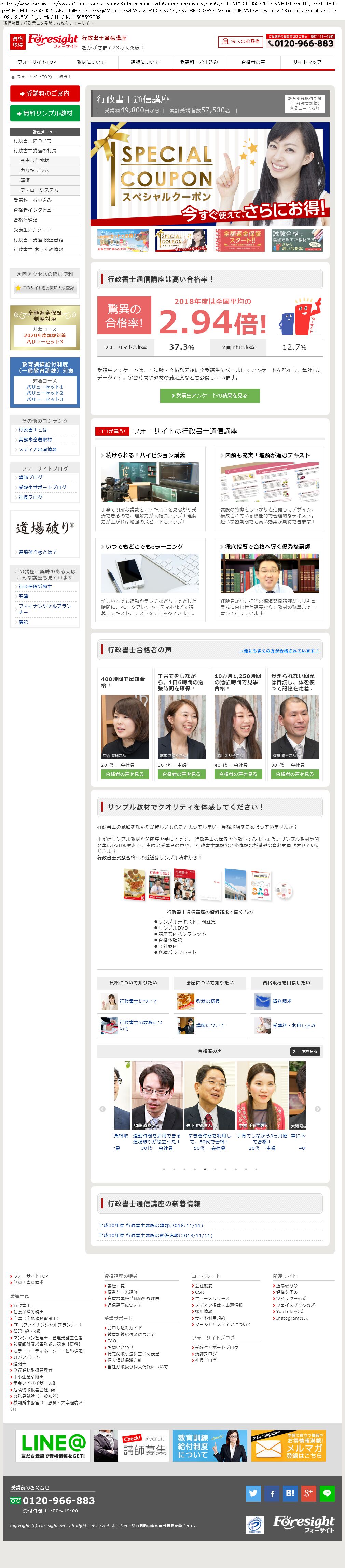Screen dimensions: 345x1568
Task: Click the red 受講料のご案内 button
Action: pos(45,93)
